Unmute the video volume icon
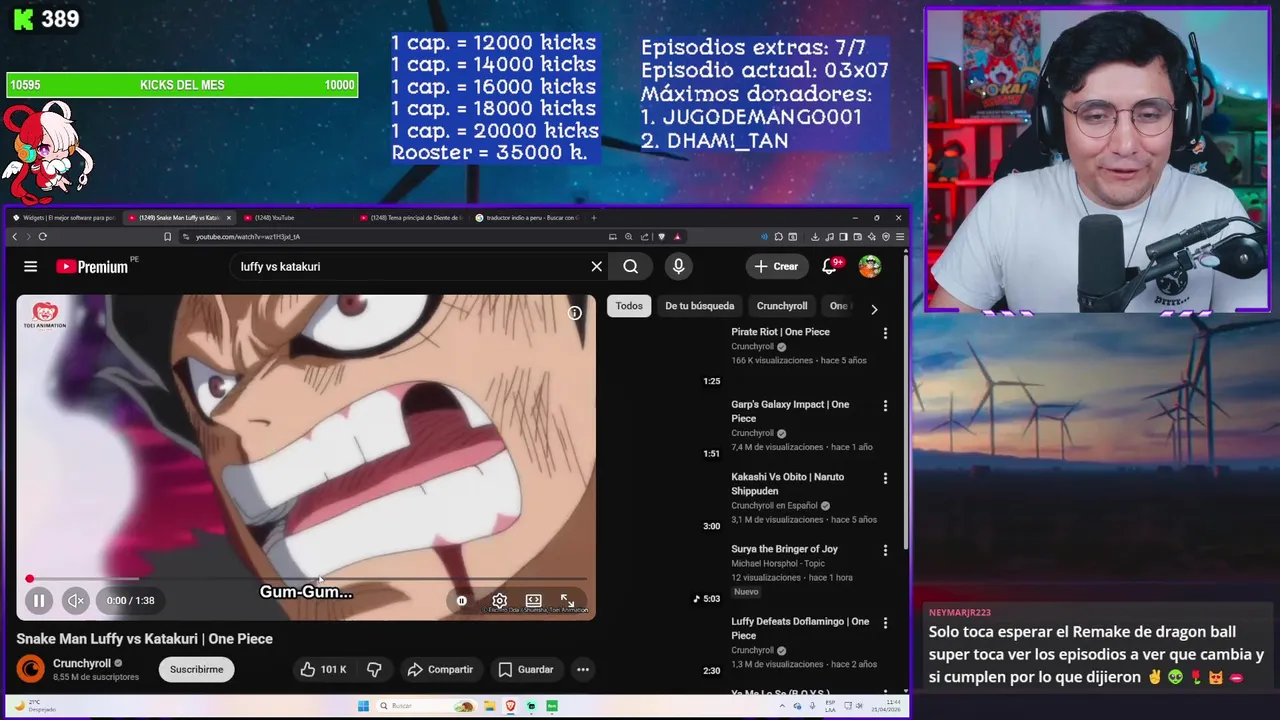Image resolution: width=1280 pixels, height=720 pixels. pyautogui.click(x=76, y=600)
